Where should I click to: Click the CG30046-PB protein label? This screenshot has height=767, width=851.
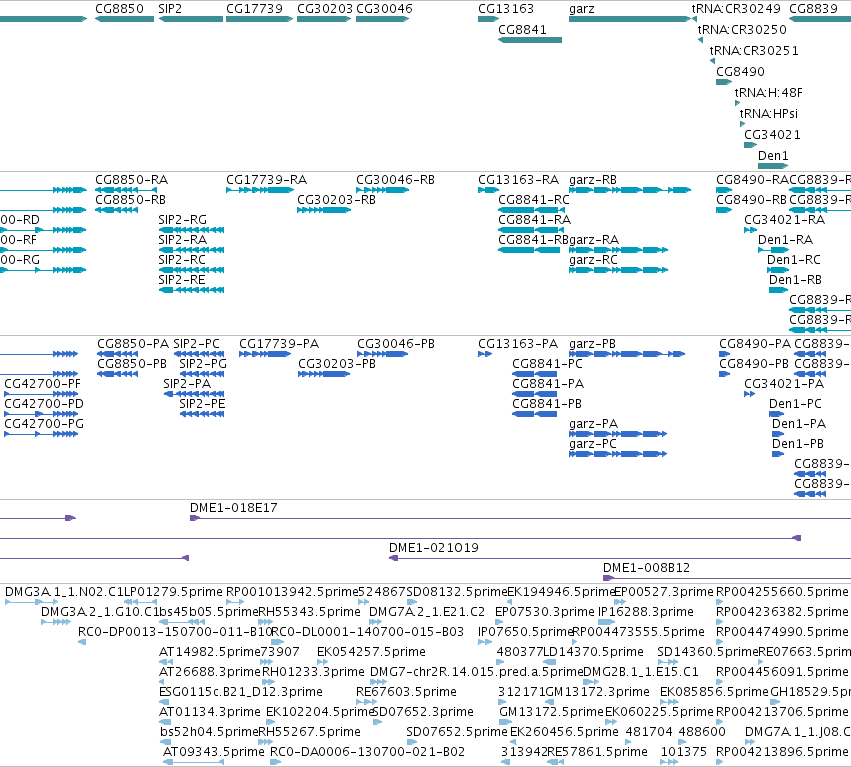396,344
